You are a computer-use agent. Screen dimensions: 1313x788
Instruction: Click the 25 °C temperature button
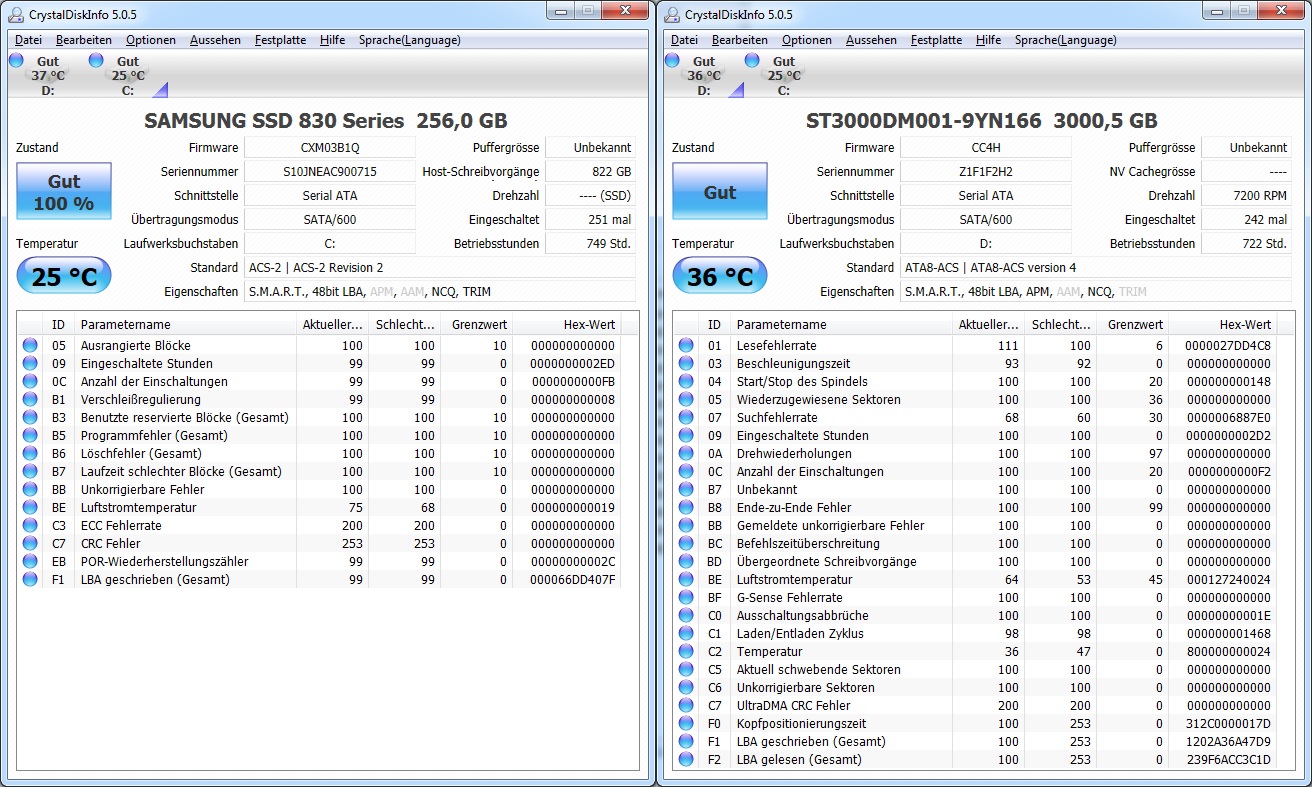tap(64, 277)
